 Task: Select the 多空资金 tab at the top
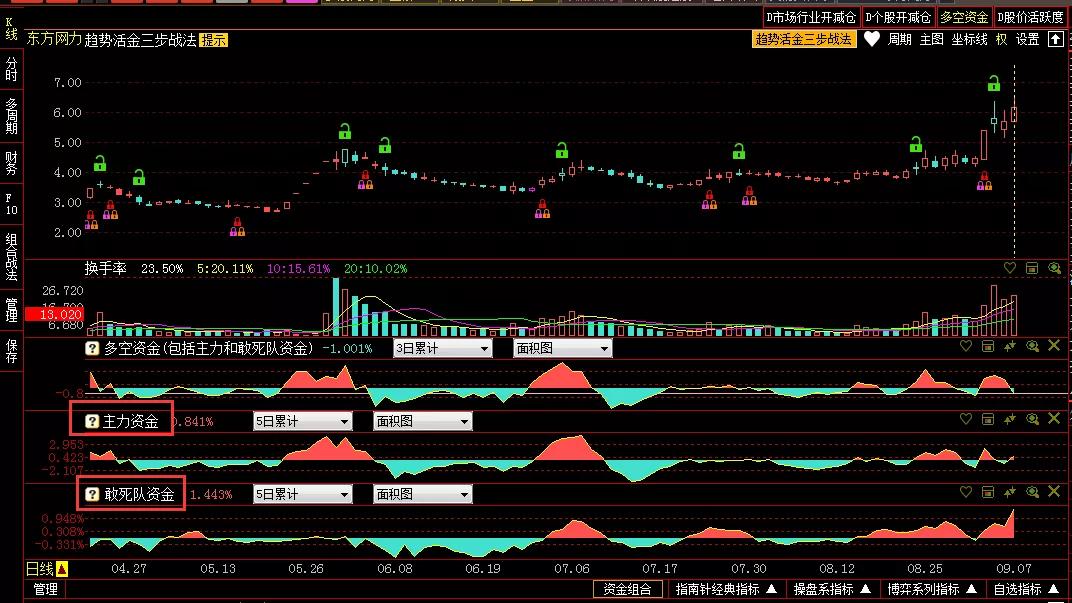(964, 17)
